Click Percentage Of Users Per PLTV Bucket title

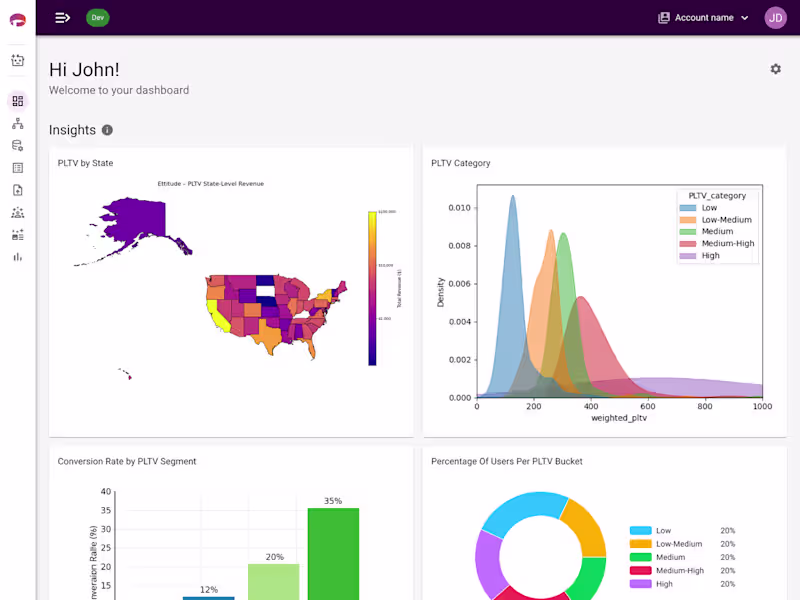click(507, 461)
